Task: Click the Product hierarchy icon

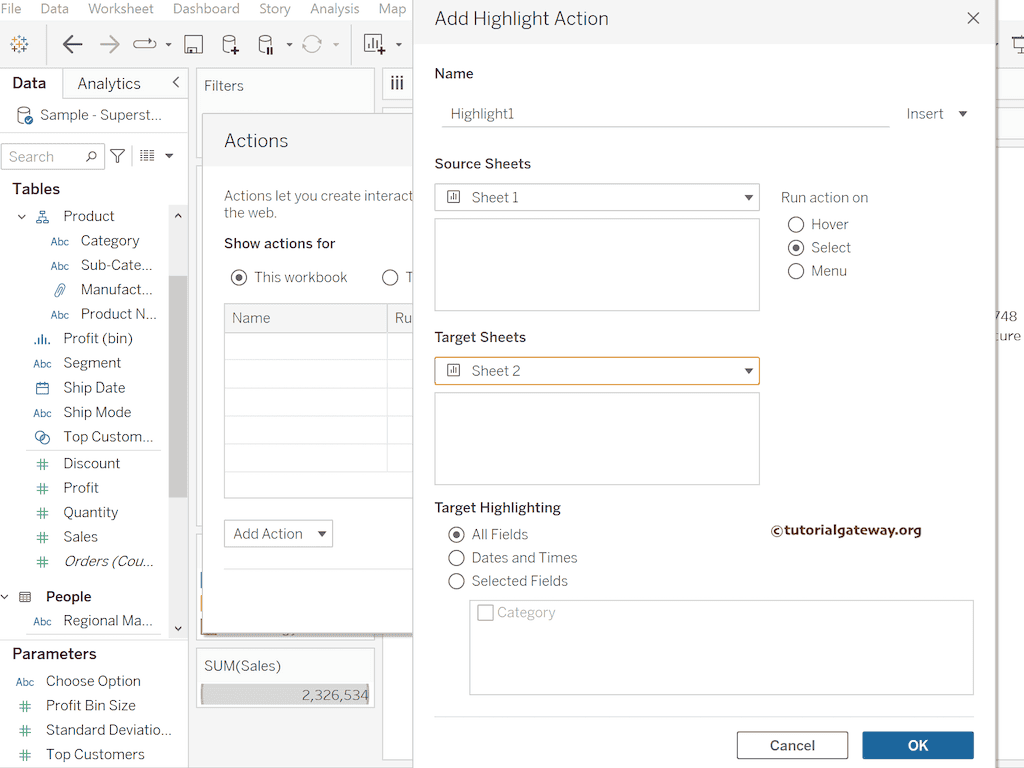Action: tap(42, 217)
